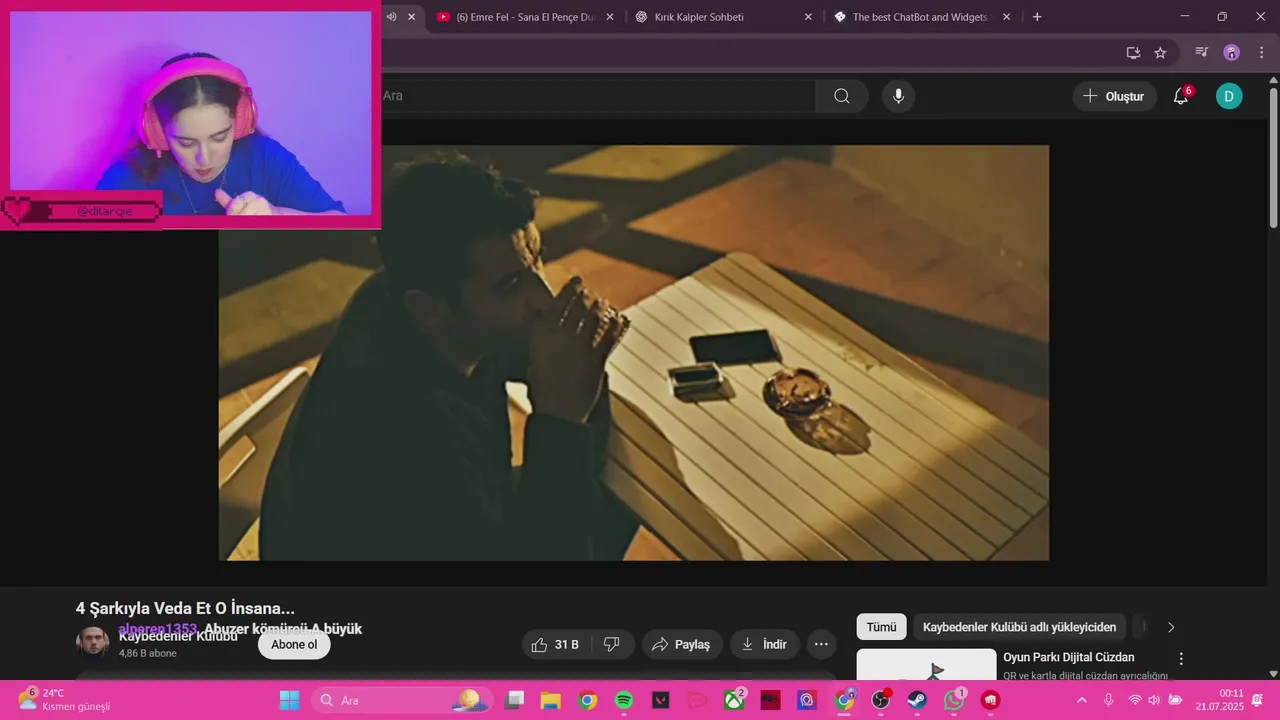Select the Tümü filter chip
Screen dimensions: 1280x720
point(881,627)
